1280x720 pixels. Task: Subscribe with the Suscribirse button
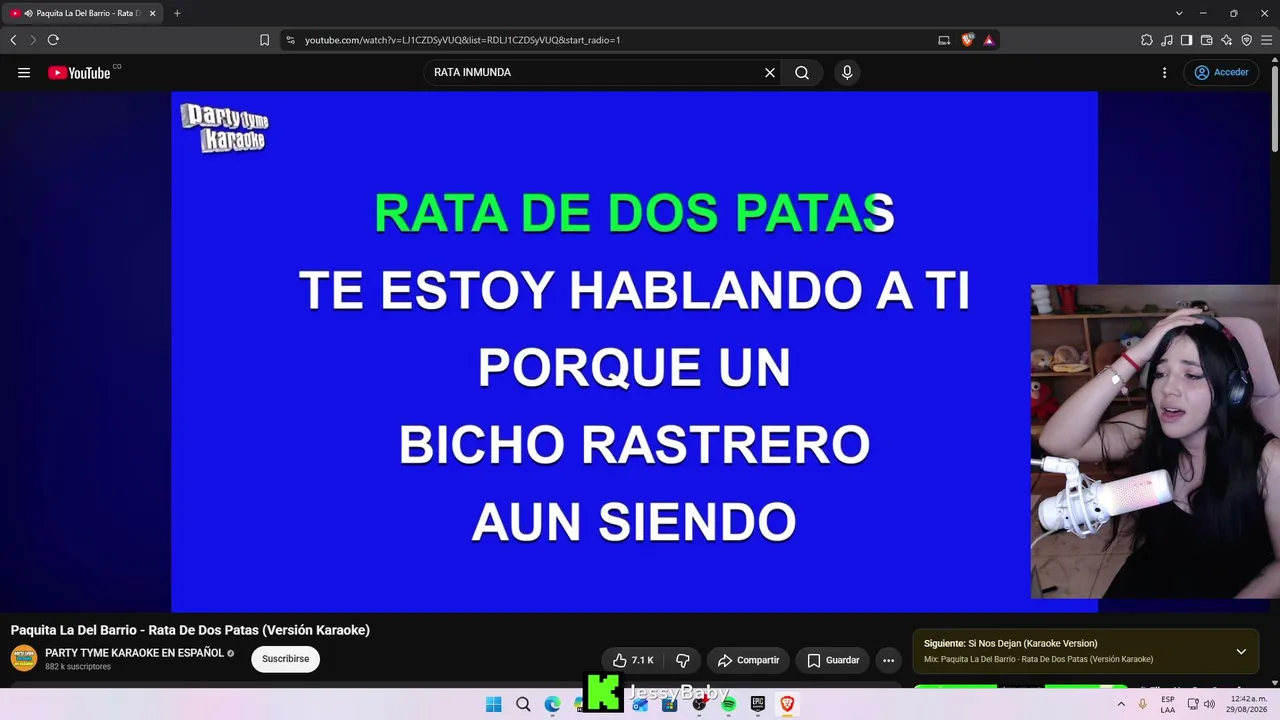tap(285, 659)
